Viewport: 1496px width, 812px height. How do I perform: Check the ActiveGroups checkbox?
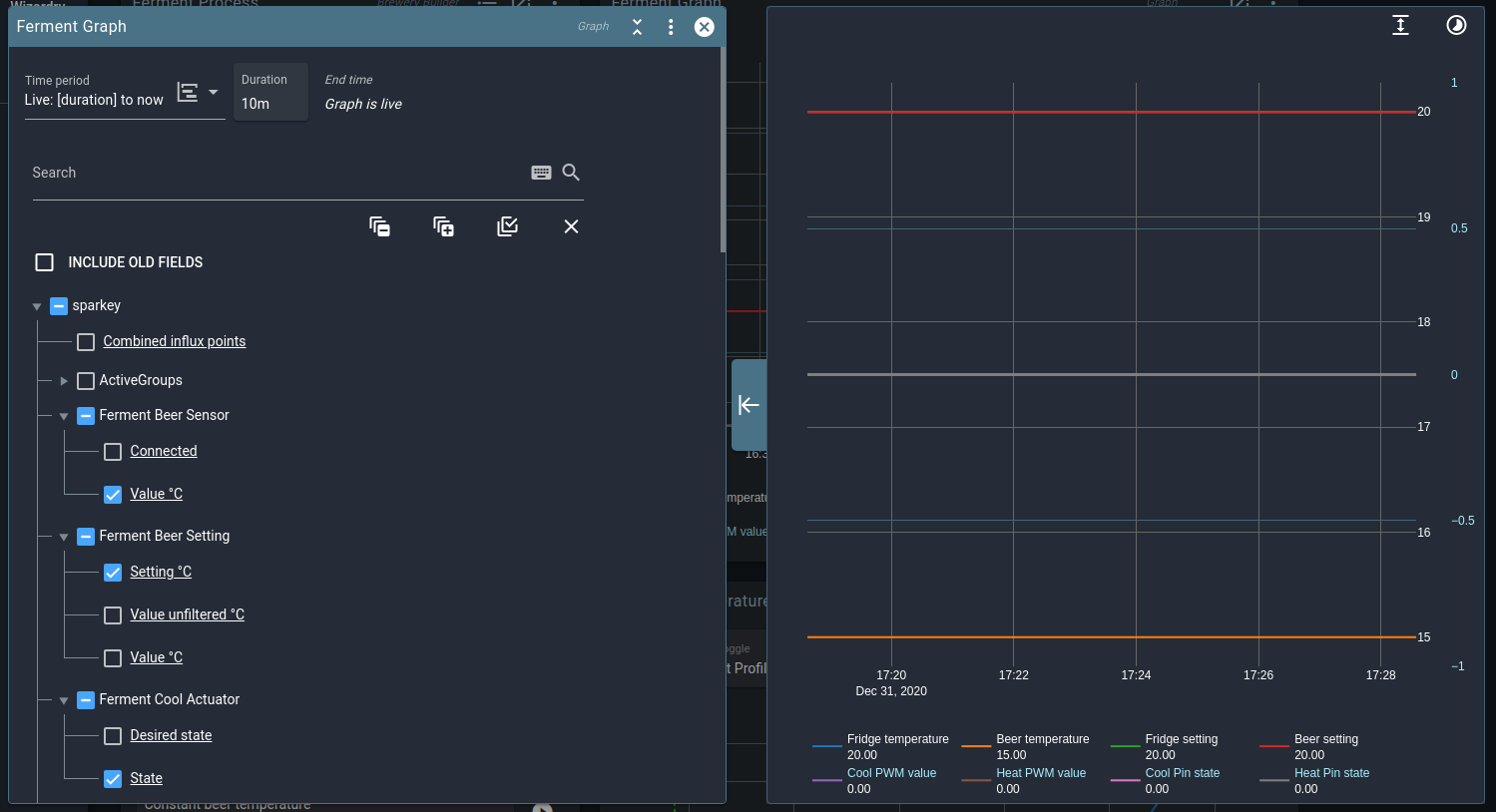pos(86,381)
